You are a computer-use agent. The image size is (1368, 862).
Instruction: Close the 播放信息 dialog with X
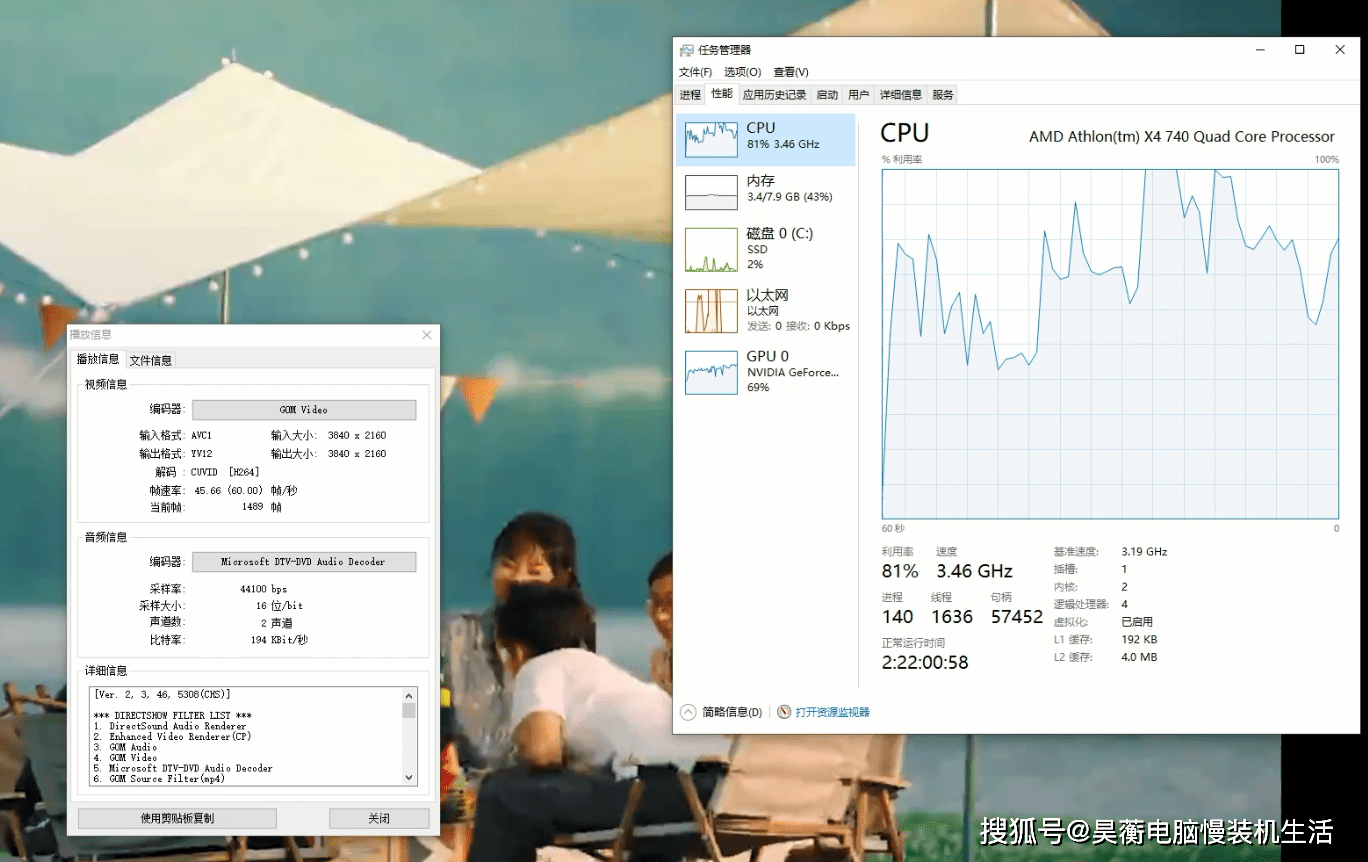[427, 335]
